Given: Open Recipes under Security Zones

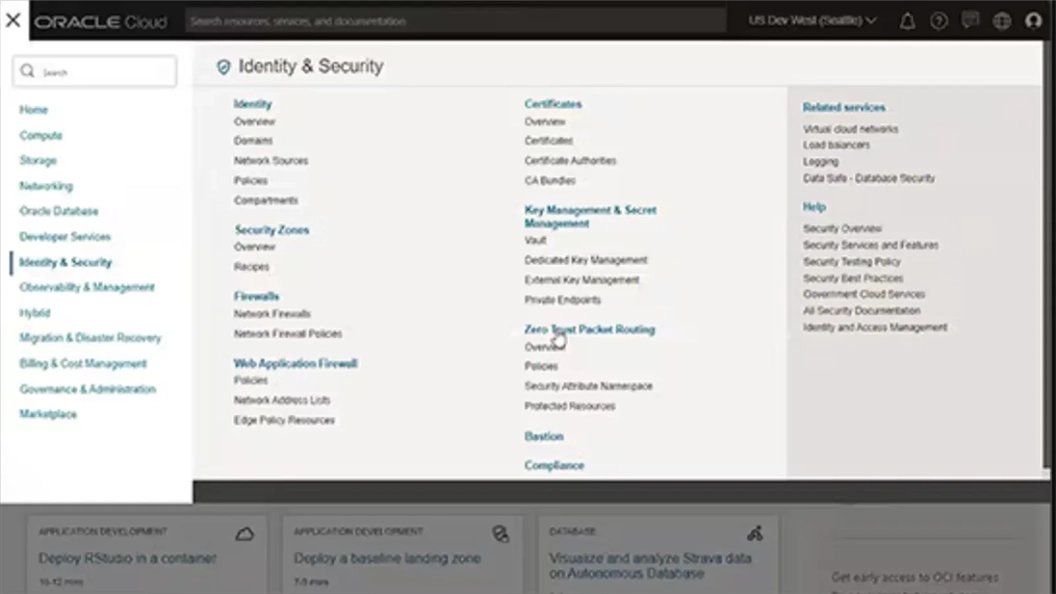Looking at the screenshot, I should (x=251, y=267).
